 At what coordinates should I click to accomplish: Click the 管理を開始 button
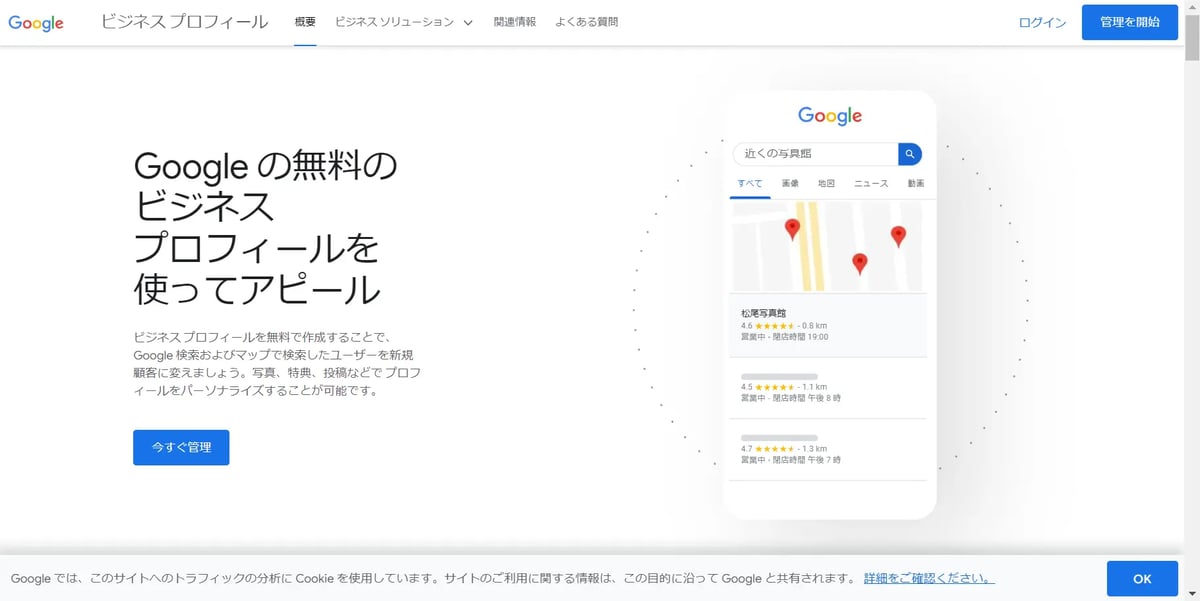pos(1130,22)
